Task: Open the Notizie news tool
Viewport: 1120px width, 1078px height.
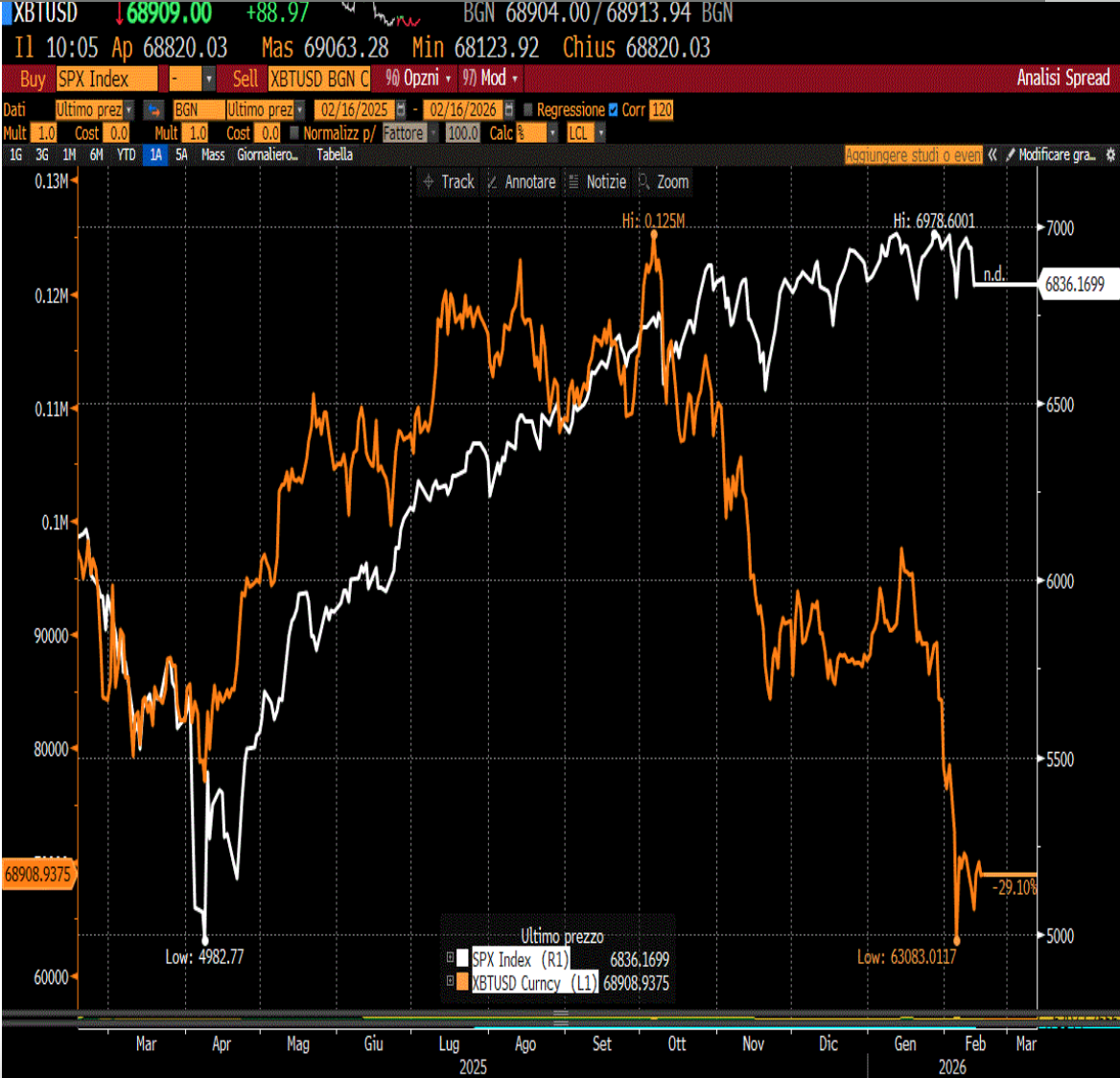Action: tap(597, 181)
